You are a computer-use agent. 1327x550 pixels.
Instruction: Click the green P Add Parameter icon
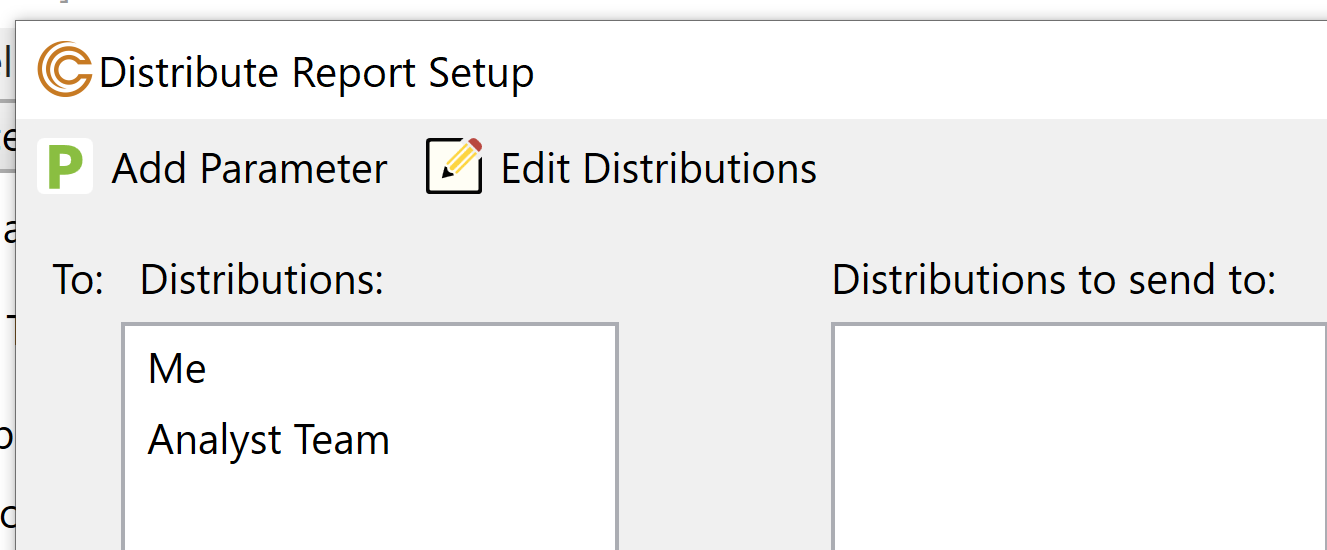coord(65,167)
